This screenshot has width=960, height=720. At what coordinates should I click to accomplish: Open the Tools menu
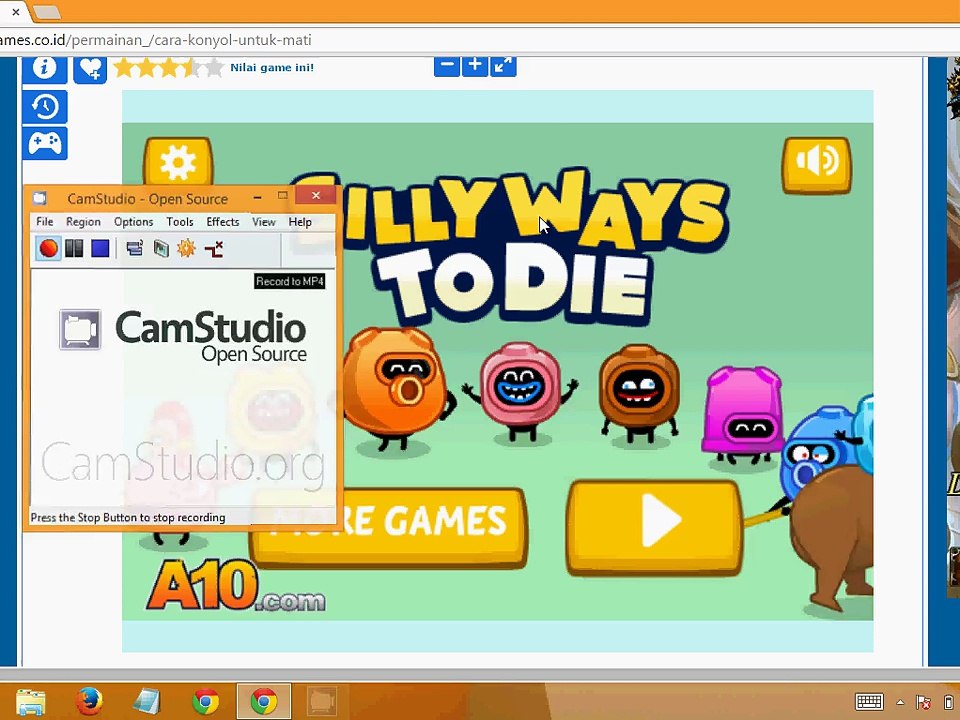coord(180,222)
